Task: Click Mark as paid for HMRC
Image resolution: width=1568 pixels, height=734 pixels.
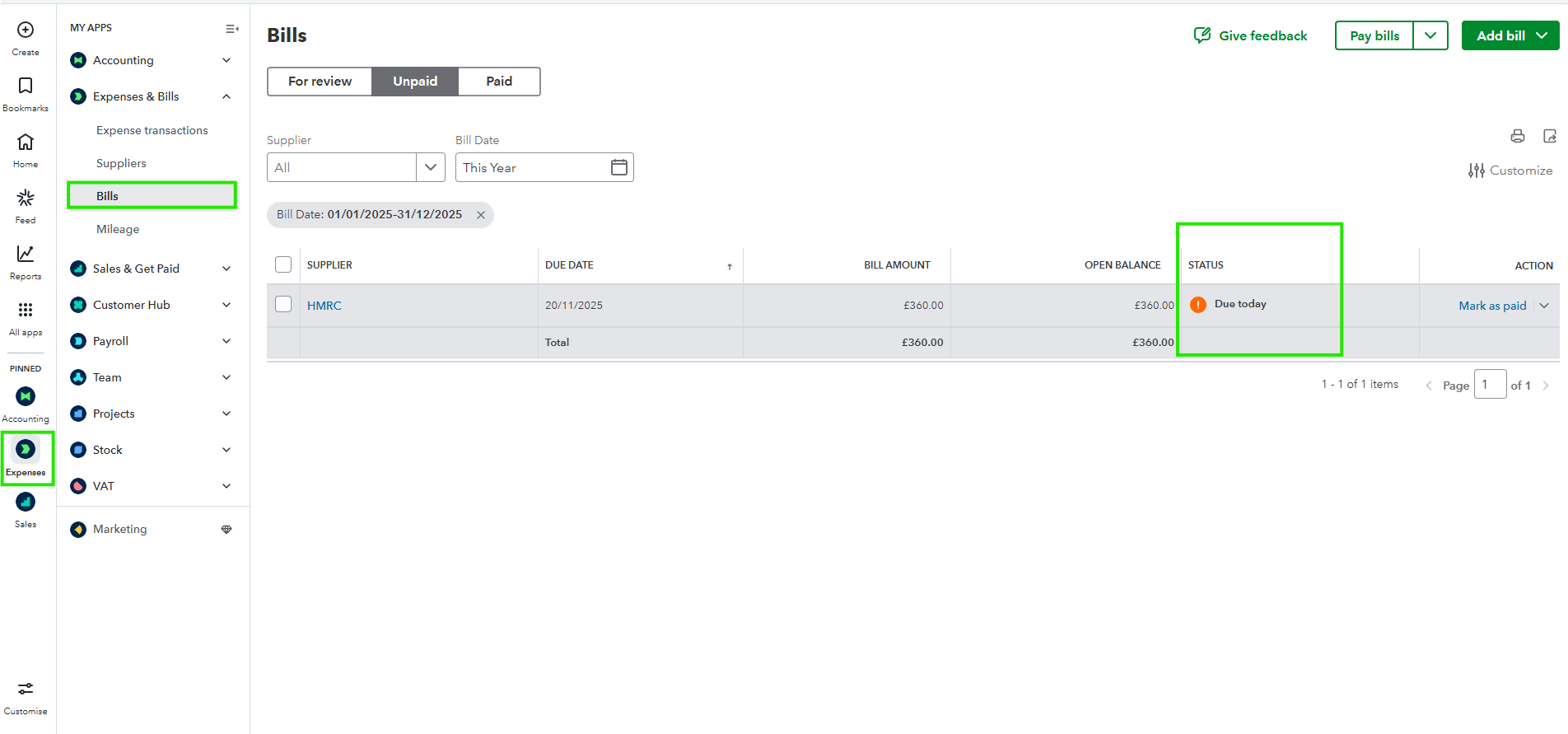Action: tap(1492, 306)
